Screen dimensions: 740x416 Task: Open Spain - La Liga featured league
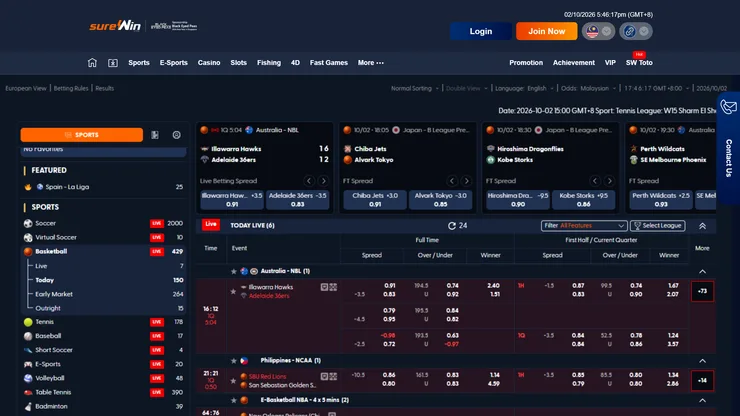point(103,187)
